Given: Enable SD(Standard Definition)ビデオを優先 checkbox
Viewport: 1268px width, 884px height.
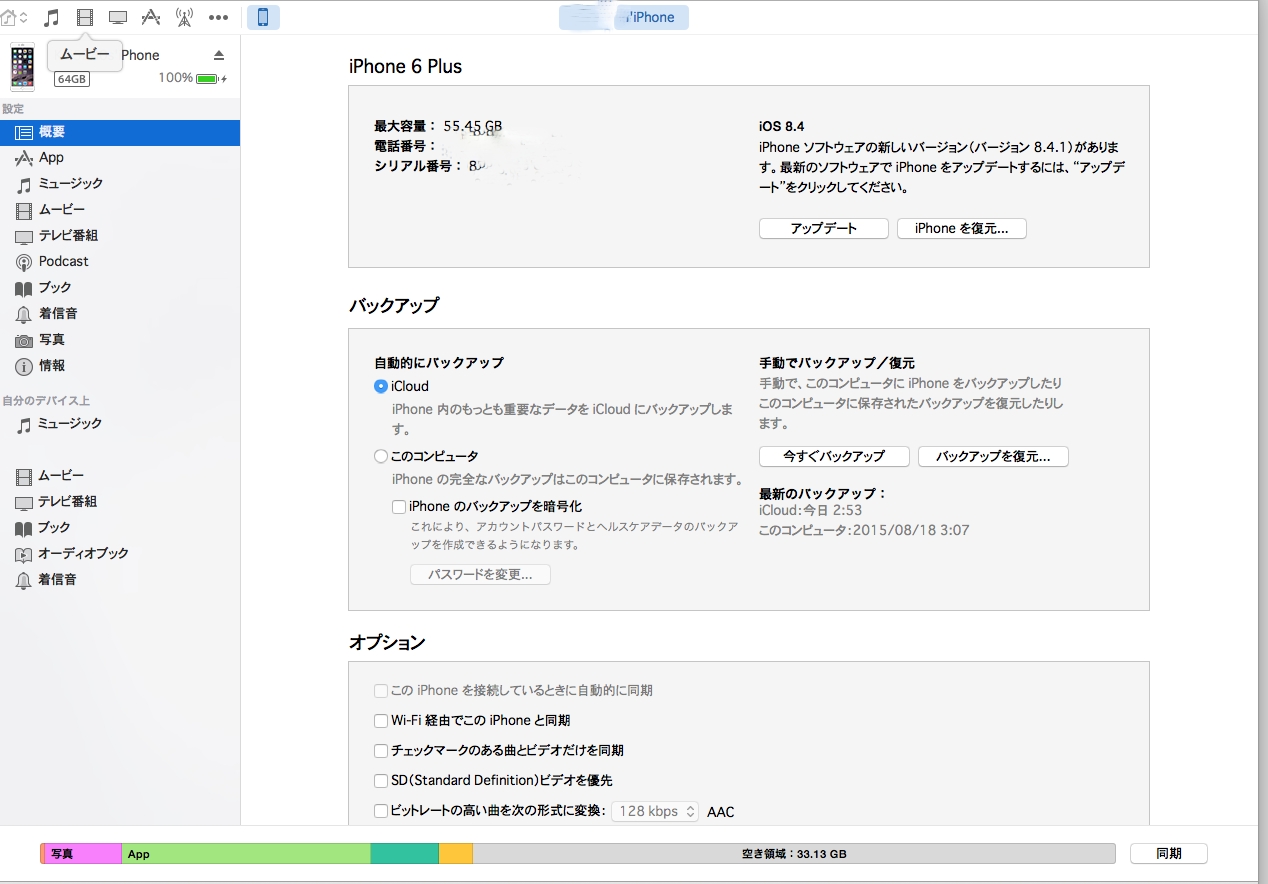Looking at the screenshot, I should (x=381, y=781).
